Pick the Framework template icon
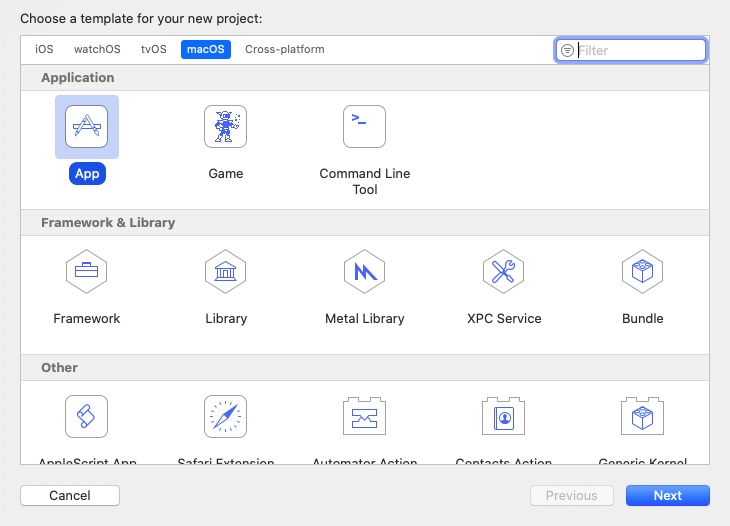The height and width of the screenshot is (526, 730). tap(87, 271)
